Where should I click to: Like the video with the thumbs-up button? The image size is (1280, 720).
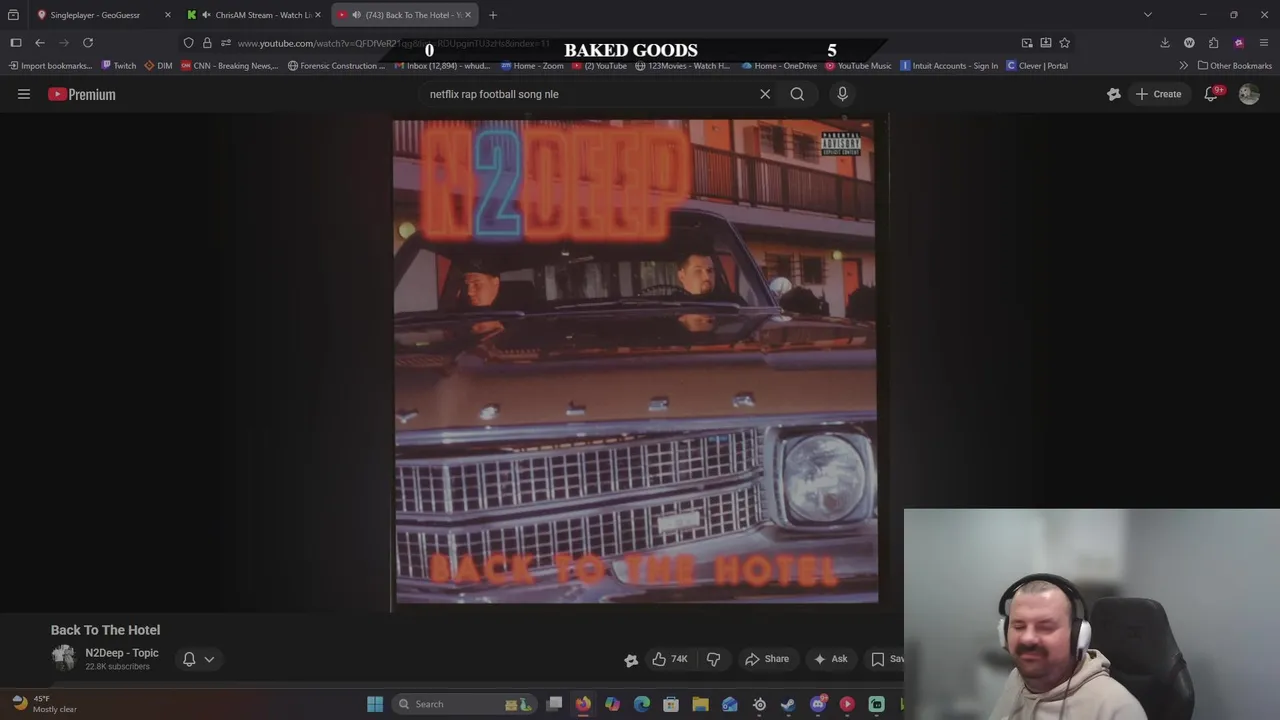(x=669, y=659)
